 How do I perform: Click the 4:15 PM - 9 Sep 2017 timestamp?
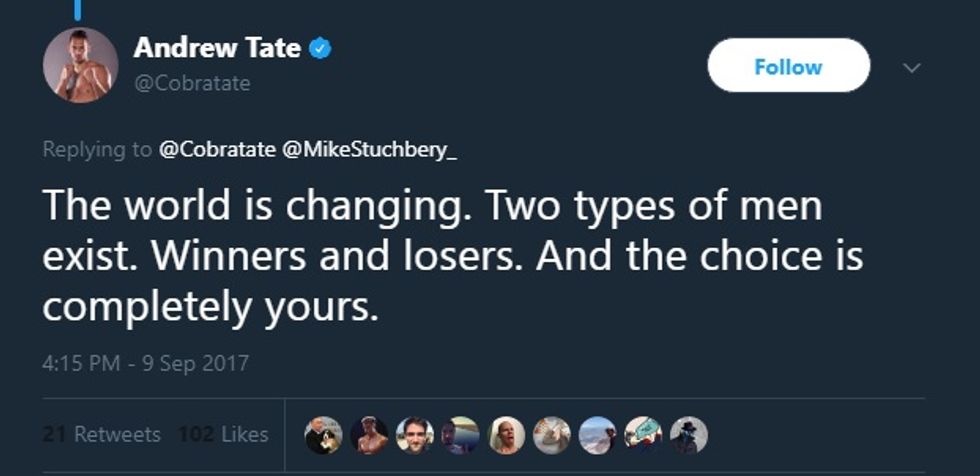pyautogui.click(x=145, y=364)
